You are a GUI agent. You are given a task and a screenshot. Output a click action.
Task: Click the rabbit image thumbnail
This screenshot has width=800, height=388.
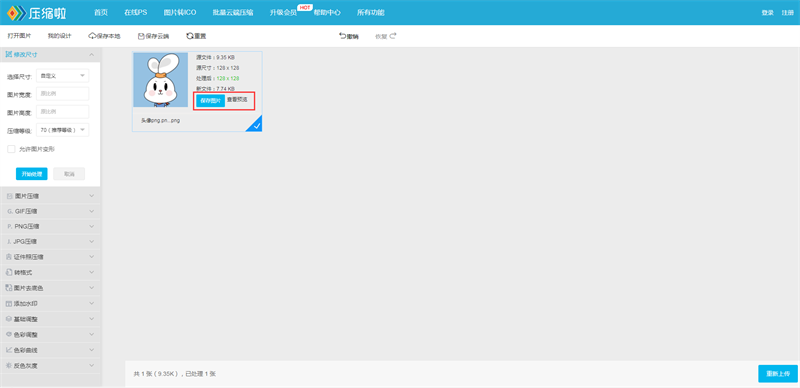(161, 80)
